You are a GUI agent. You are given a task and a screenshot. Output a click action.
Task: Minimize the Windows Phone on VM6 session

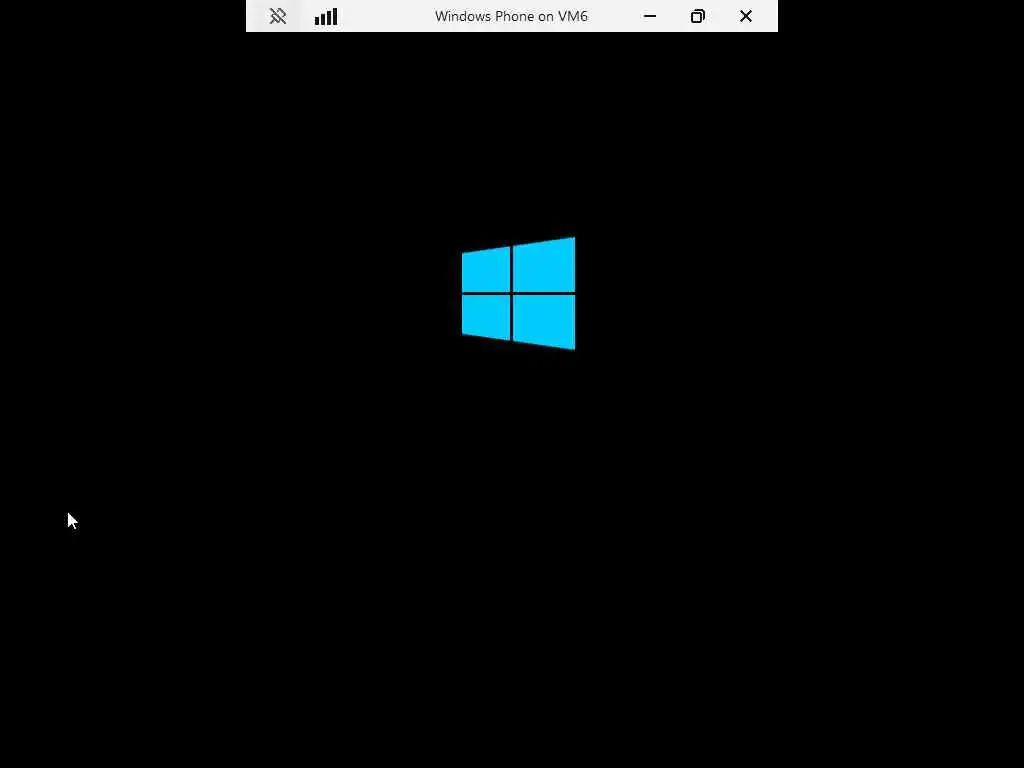coord(650,16)
